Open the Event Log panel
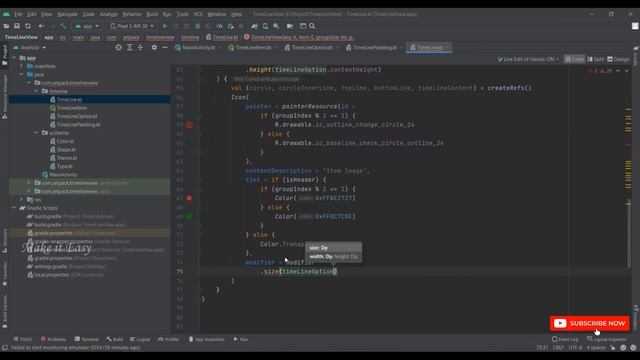 pos(565,339)
